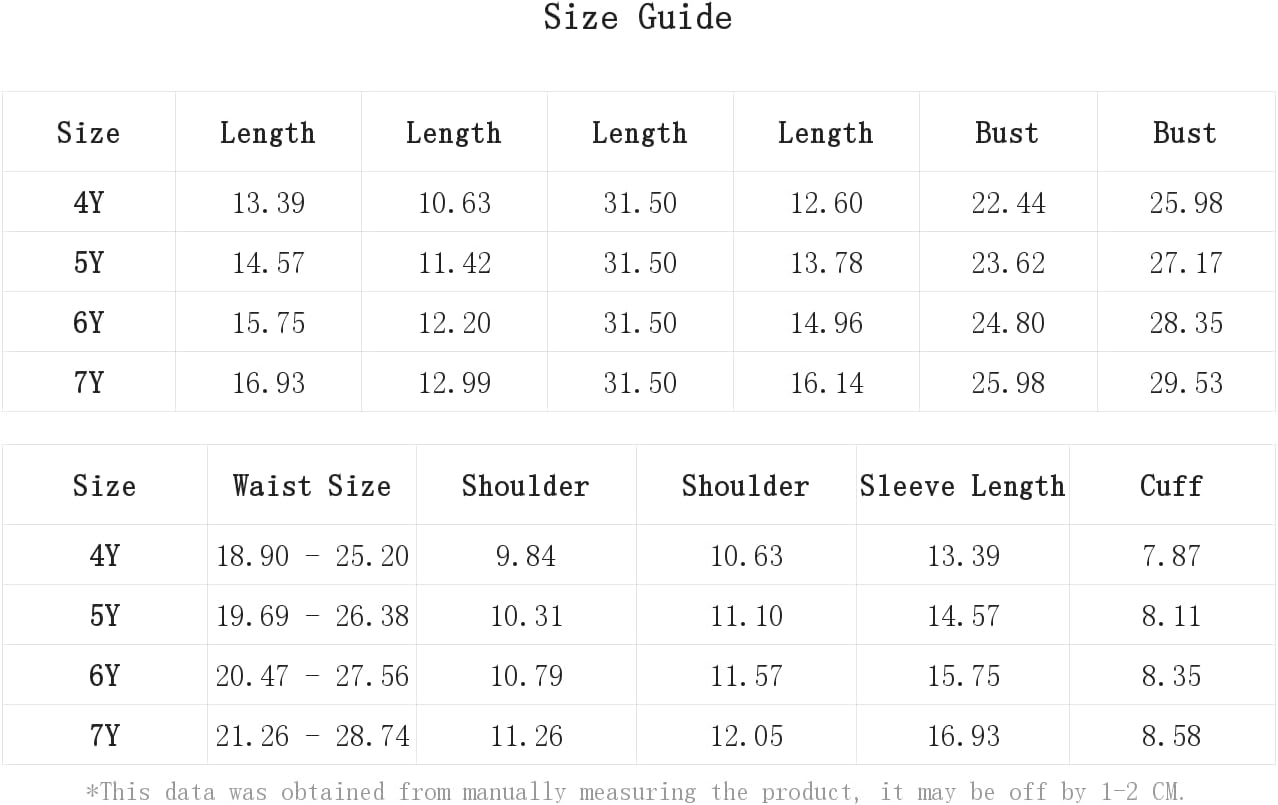Select the 29.53 bust value
The width and height of the screenshot is (1278, 805).
1186,383
